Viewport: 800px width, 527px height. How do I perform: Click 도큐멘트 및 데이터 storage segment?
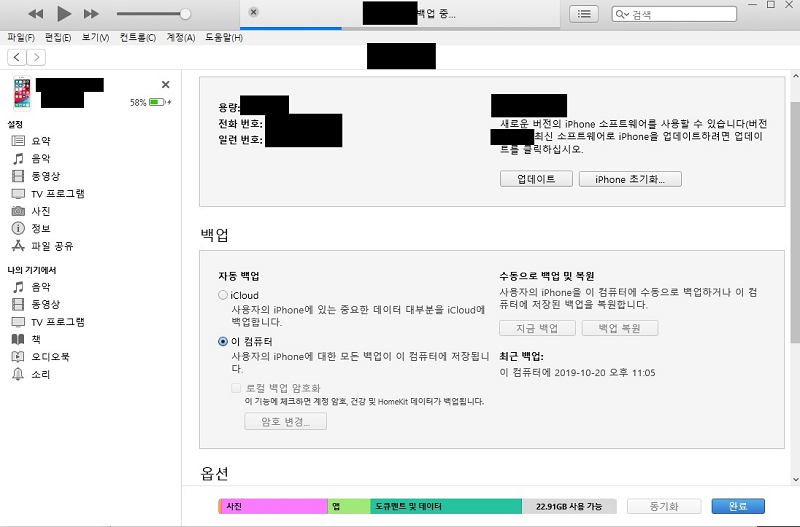coord(446,506)
